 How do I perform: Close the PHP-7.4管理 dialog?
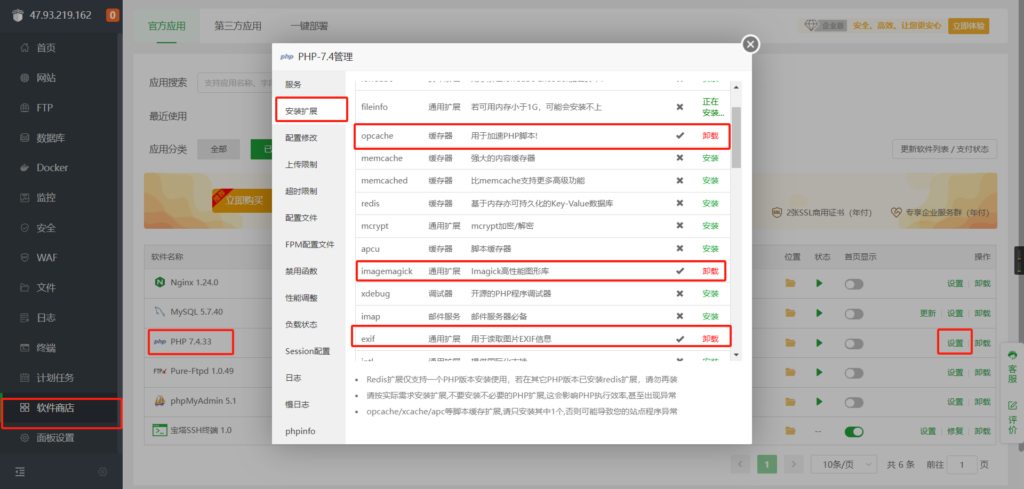(750, 44)
